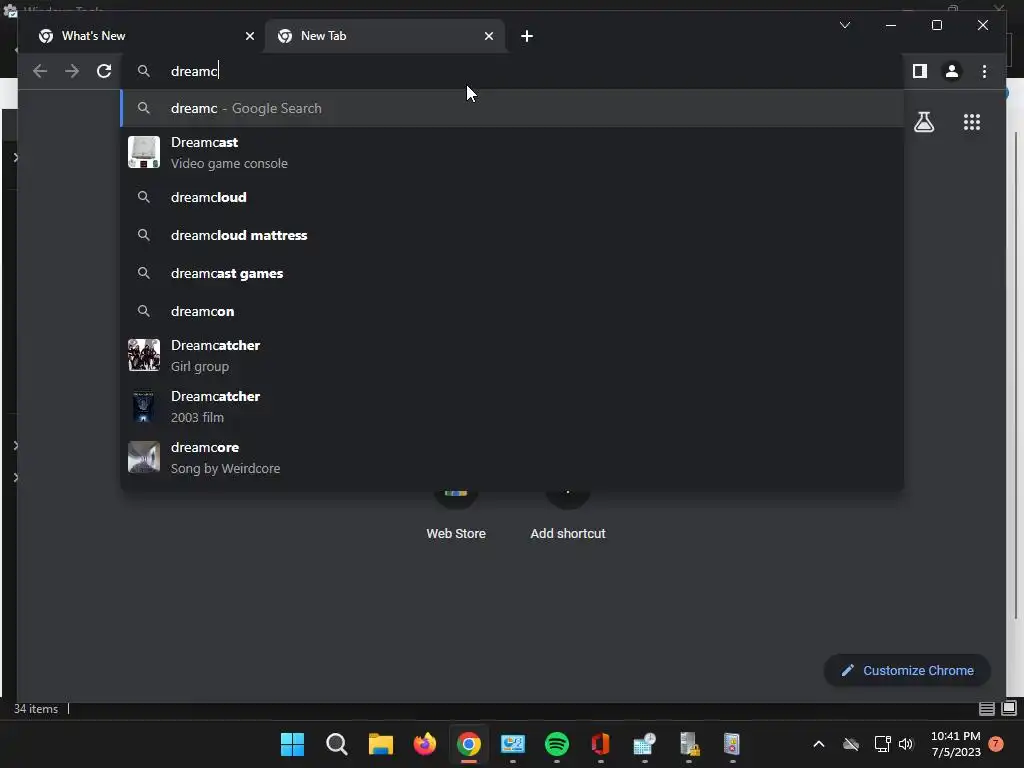Open the calendar-clock taskbar app icon
Screen dimensions: 1024x768
[645, 744]
